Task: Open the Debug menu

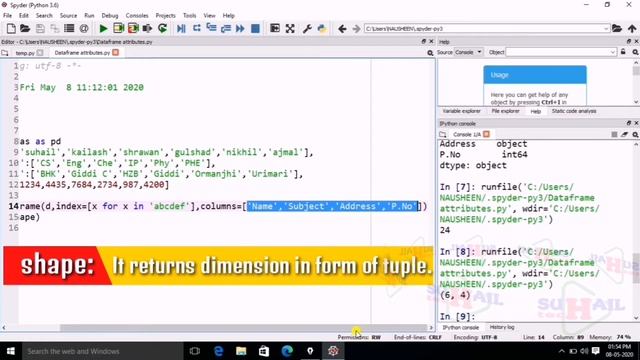Action: click(x=110, y=16)
